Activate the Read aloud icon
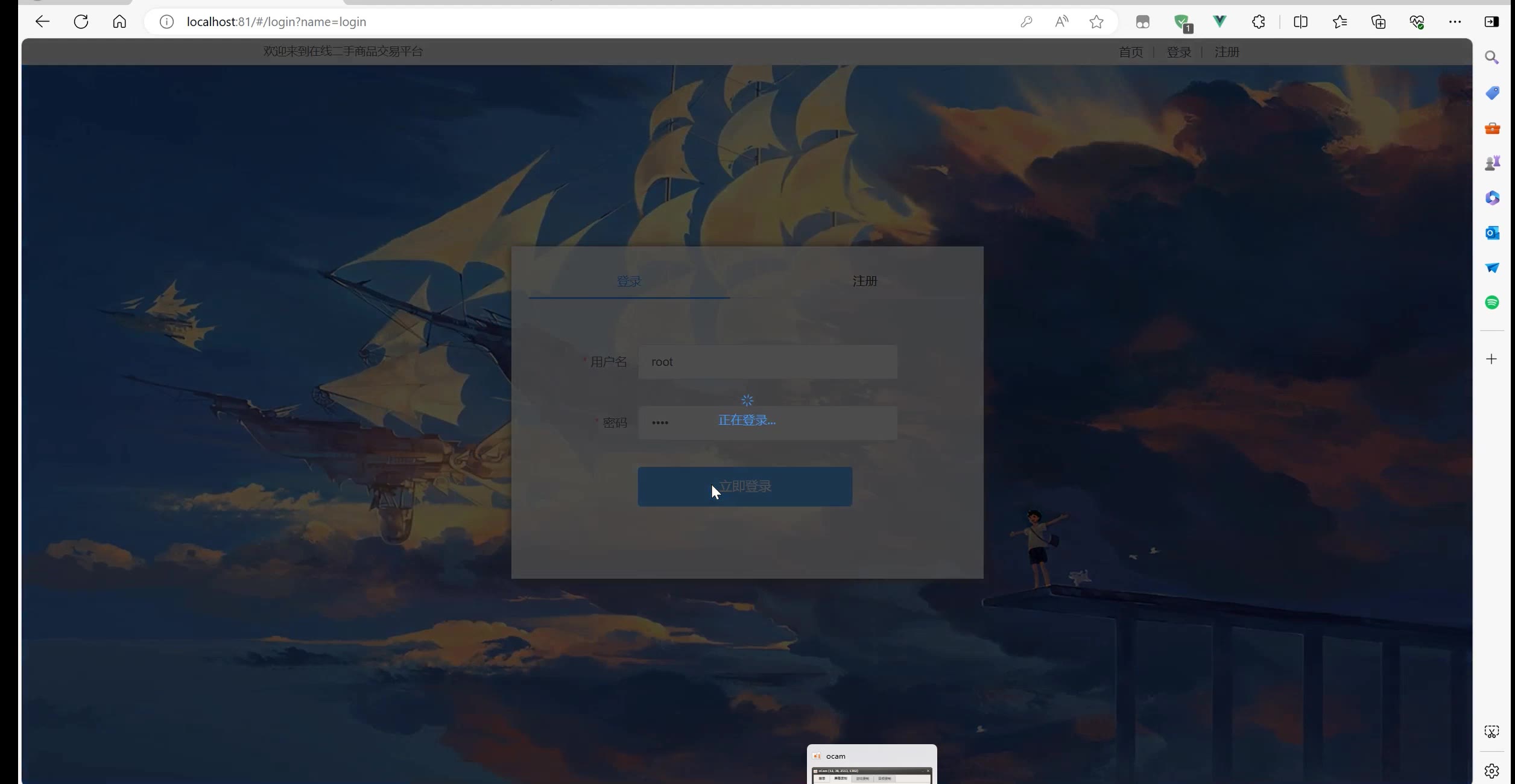Image resolution: width=1515 pixels, height=784 pixels. [x=1061, y=22]
